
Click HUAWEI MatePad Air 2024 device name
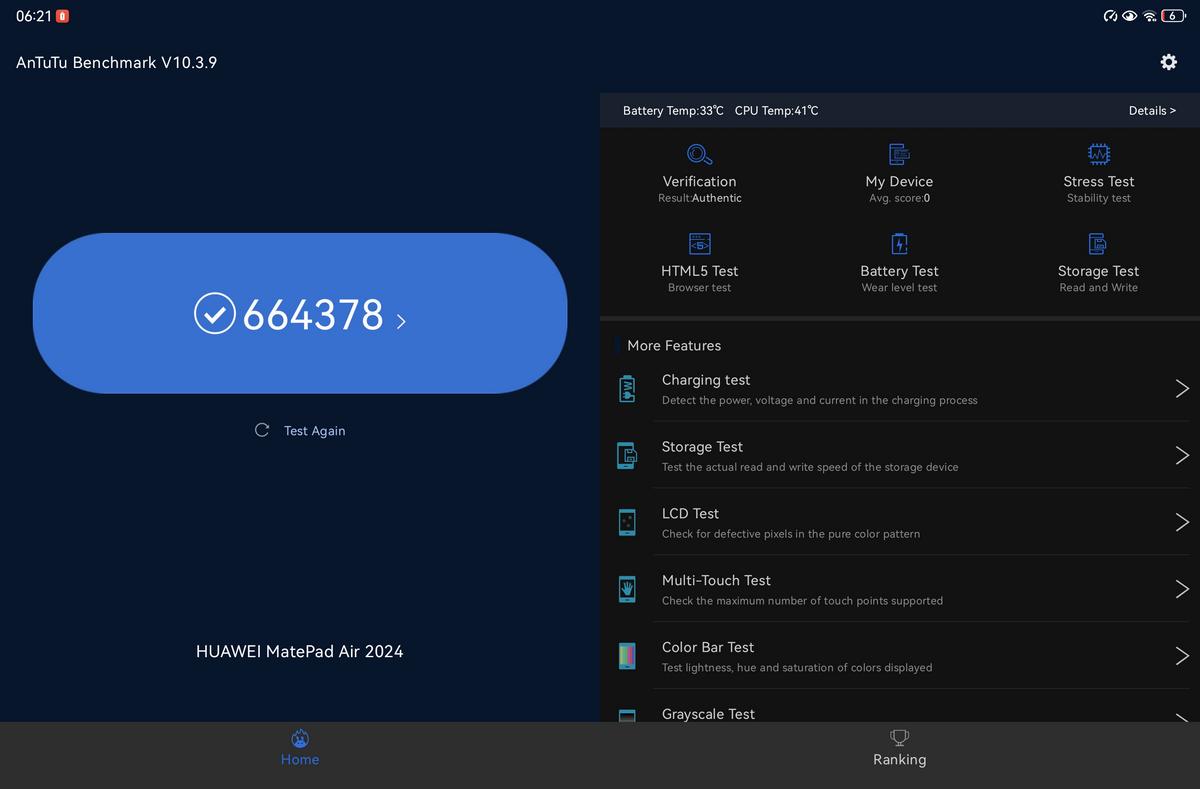299,651
